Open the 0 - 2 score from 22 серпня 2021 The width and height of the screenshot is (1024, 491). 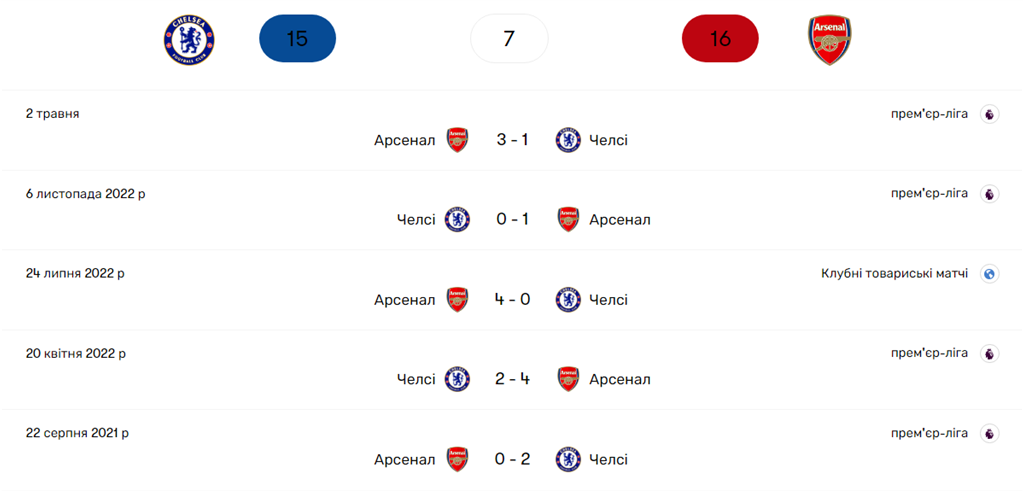513,460
